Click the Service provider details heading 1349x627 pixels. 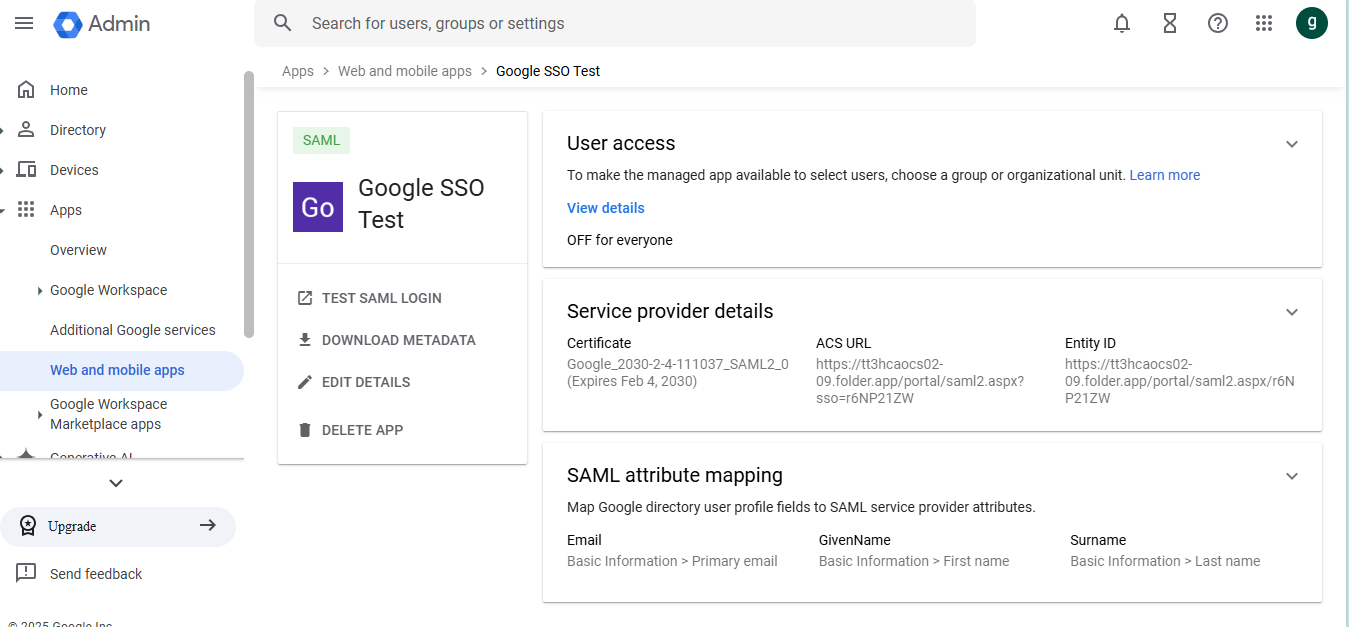pos(670,311)
